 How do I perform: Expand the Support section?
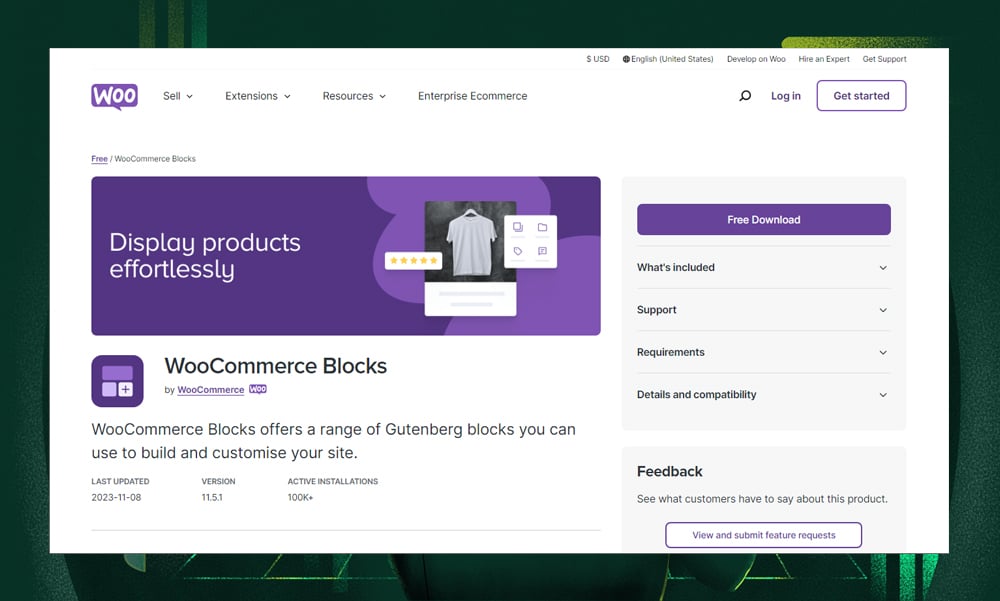[x=763, y=310]
